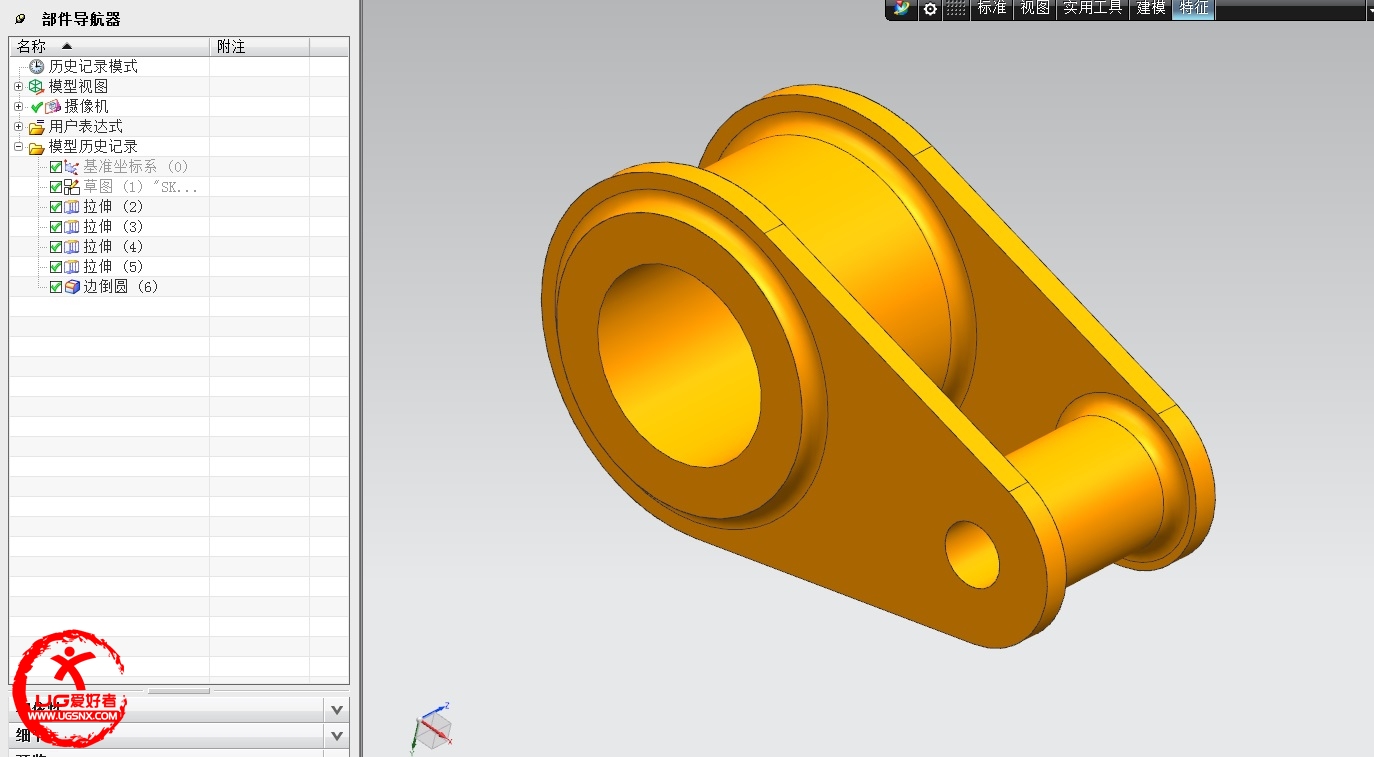Image resolution: width=1374 pixels, height=757 pixels.
Task: Switch to the 实用工具 toolbar tab
Action: (x=1092, y=8)
